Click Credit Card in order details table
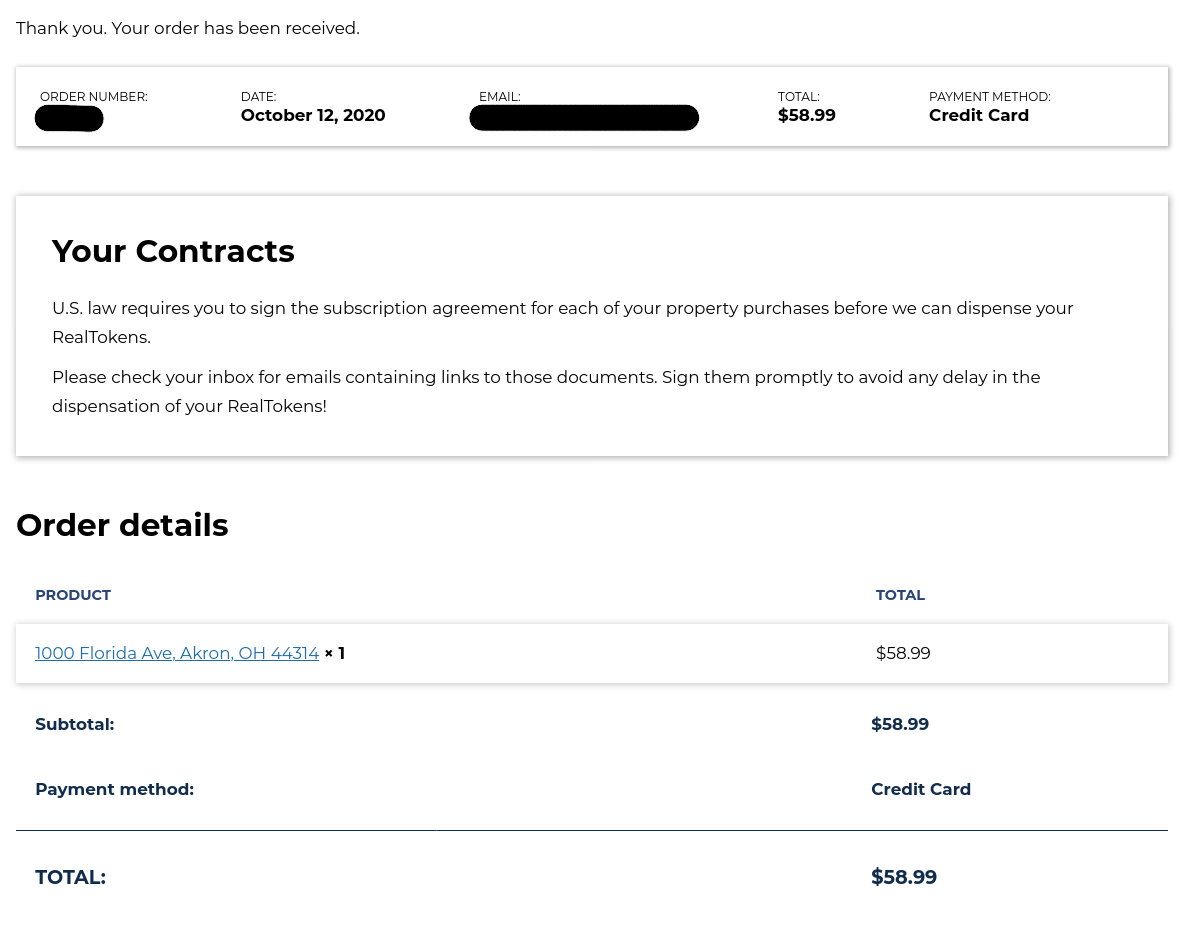Screen dimensions: 1202x939 pos(921,789)
